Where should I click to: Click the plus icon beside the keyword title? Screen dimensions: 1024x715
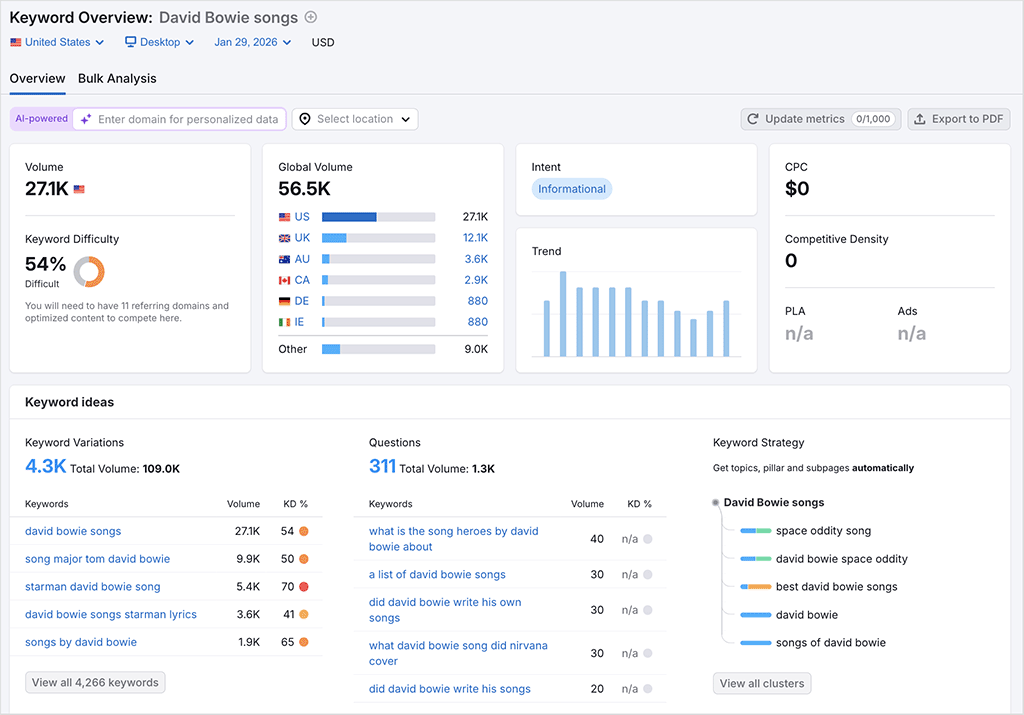coord(309,17)
